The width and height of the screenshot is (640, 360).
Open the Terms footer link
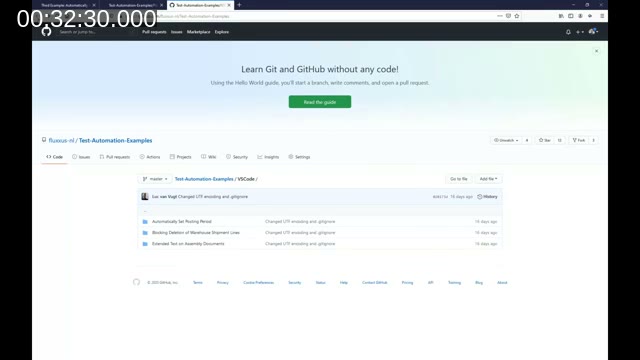point(198,282)
